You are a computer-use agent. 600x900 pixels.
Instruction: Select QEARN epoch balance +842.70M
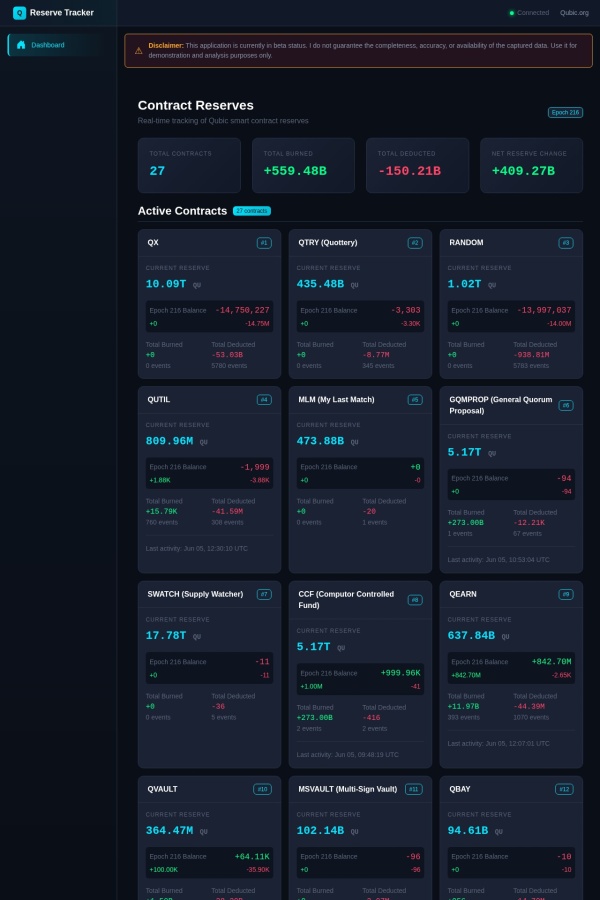(552, 662)
